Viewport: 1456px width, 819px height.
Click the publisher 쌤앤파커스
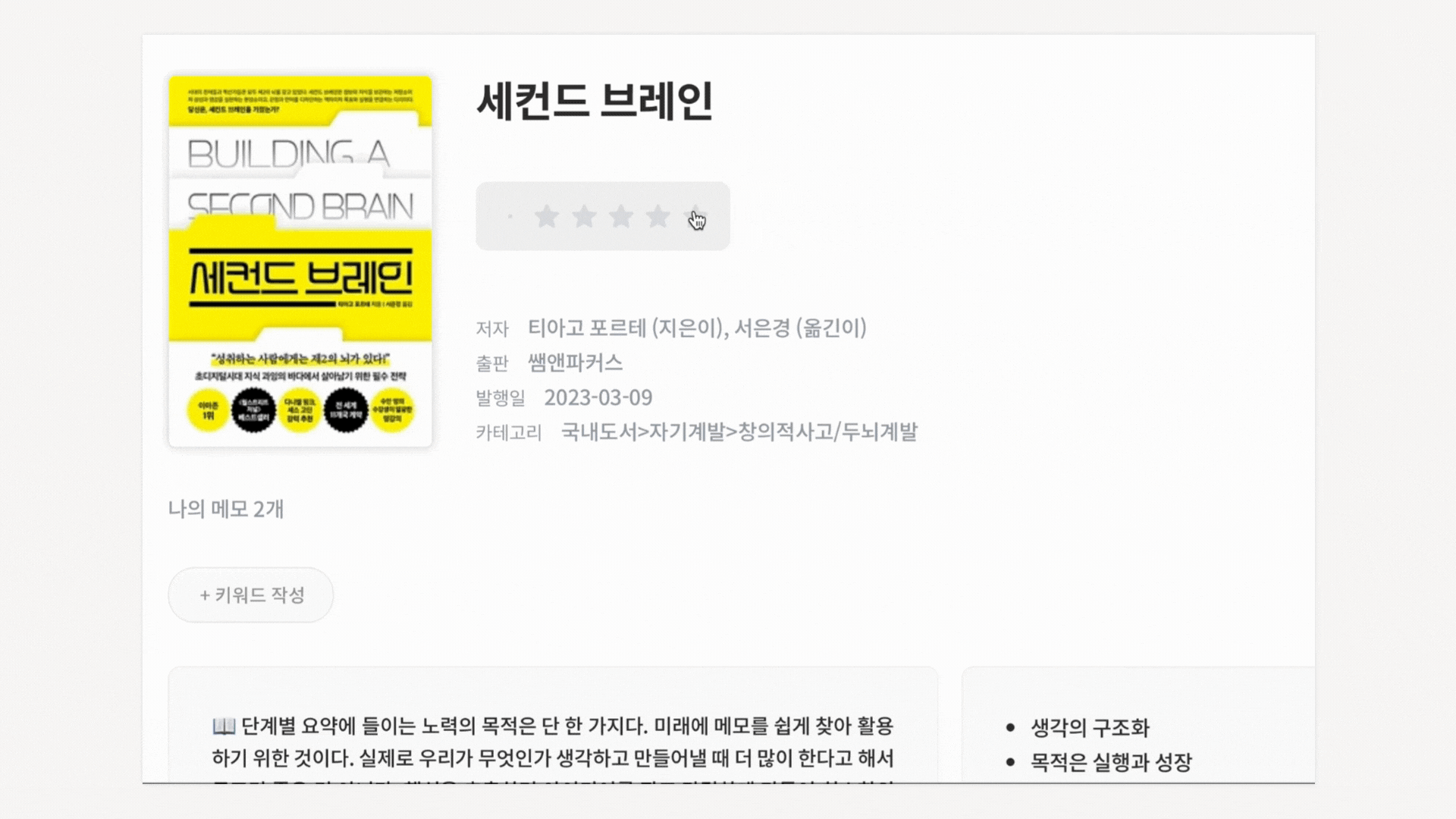(576, 363)
